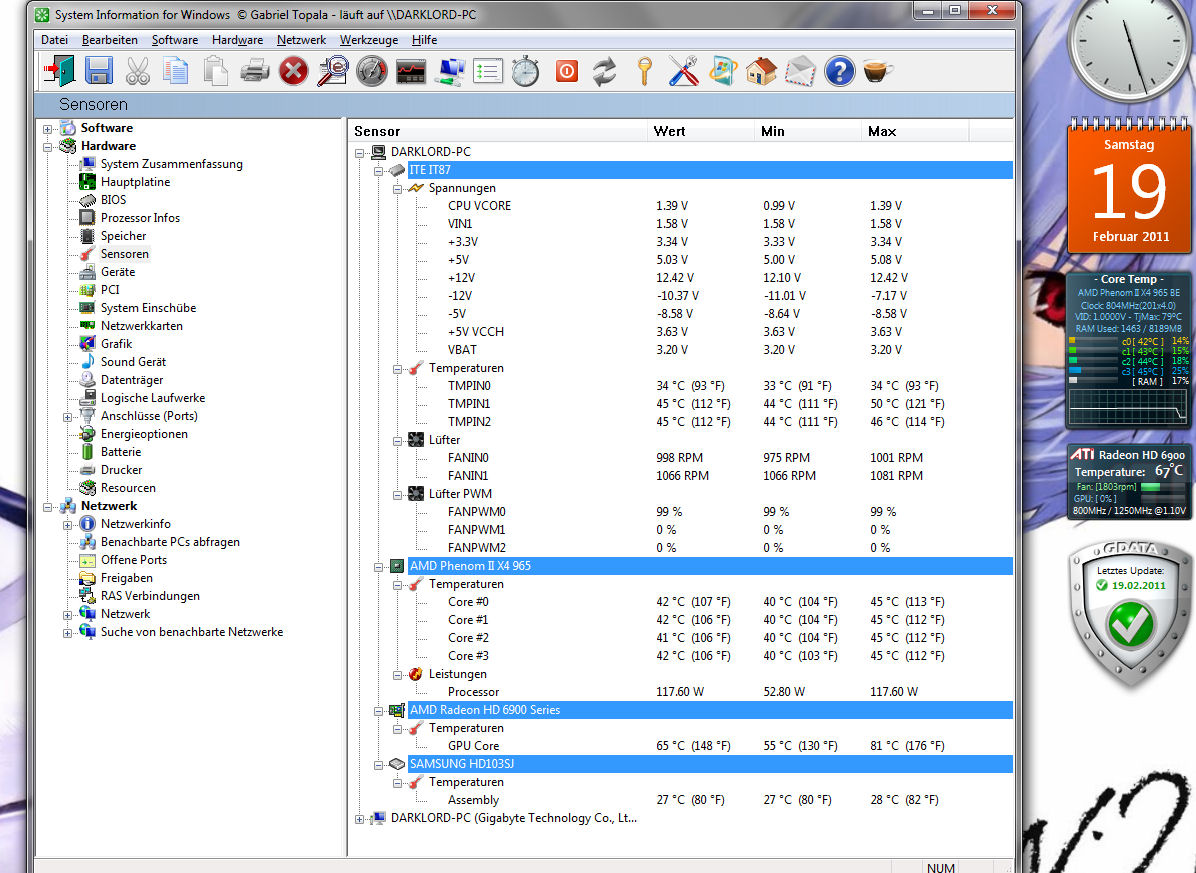Image resolution: width=1196 pixels, height=873 pixels.
Task: Click the calendar gadget showing Samstag 19
Action: click(1130, 186)
